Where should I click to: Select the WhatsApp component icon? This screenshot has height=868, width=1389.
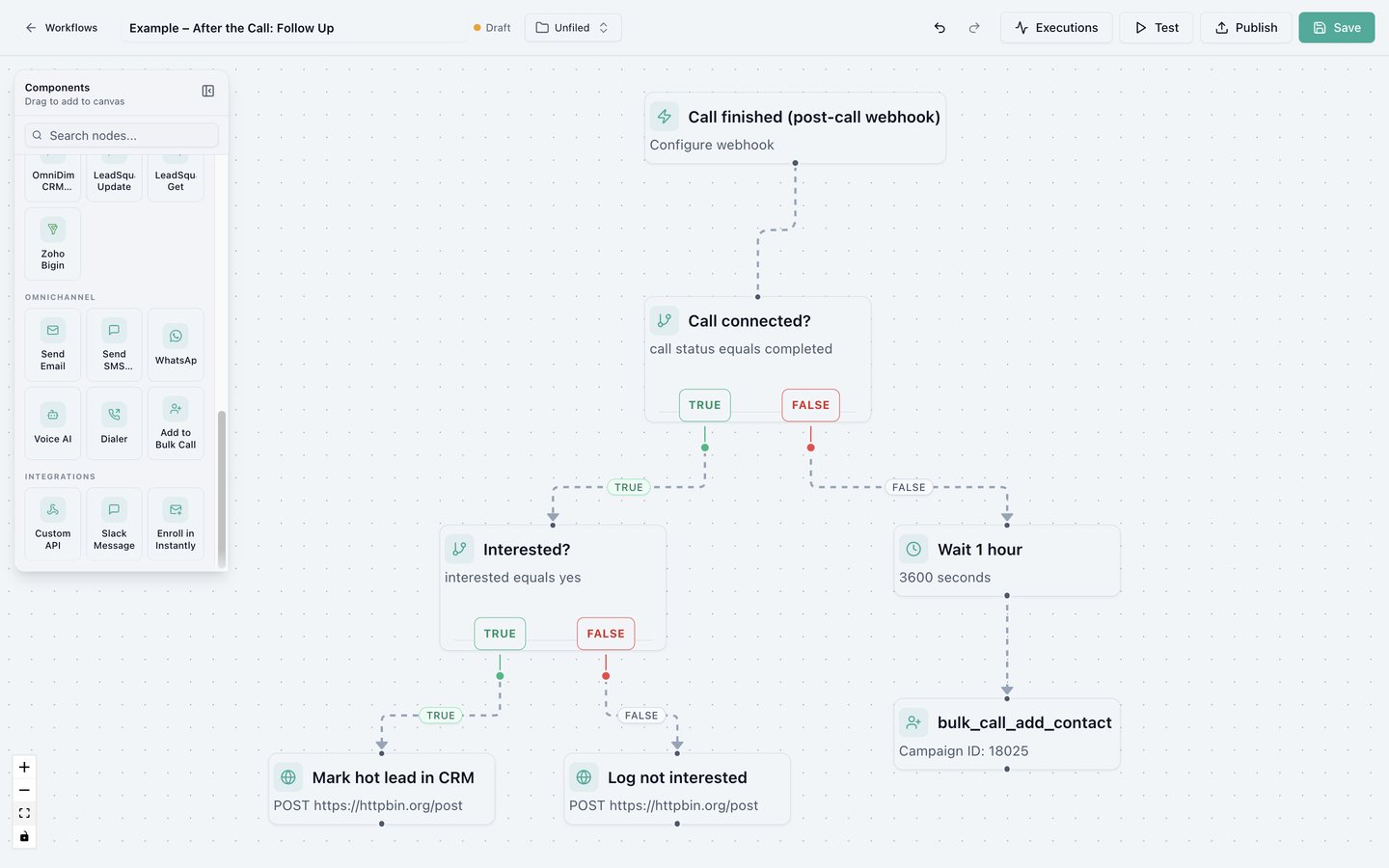click(176, 336)
